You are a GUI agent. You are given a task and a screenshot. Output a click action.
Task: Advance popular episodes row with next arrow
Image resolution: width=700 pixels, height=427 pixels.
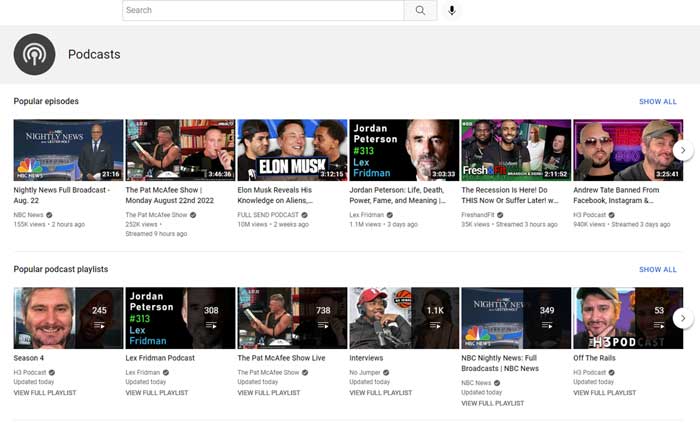[x=683, y=150]
